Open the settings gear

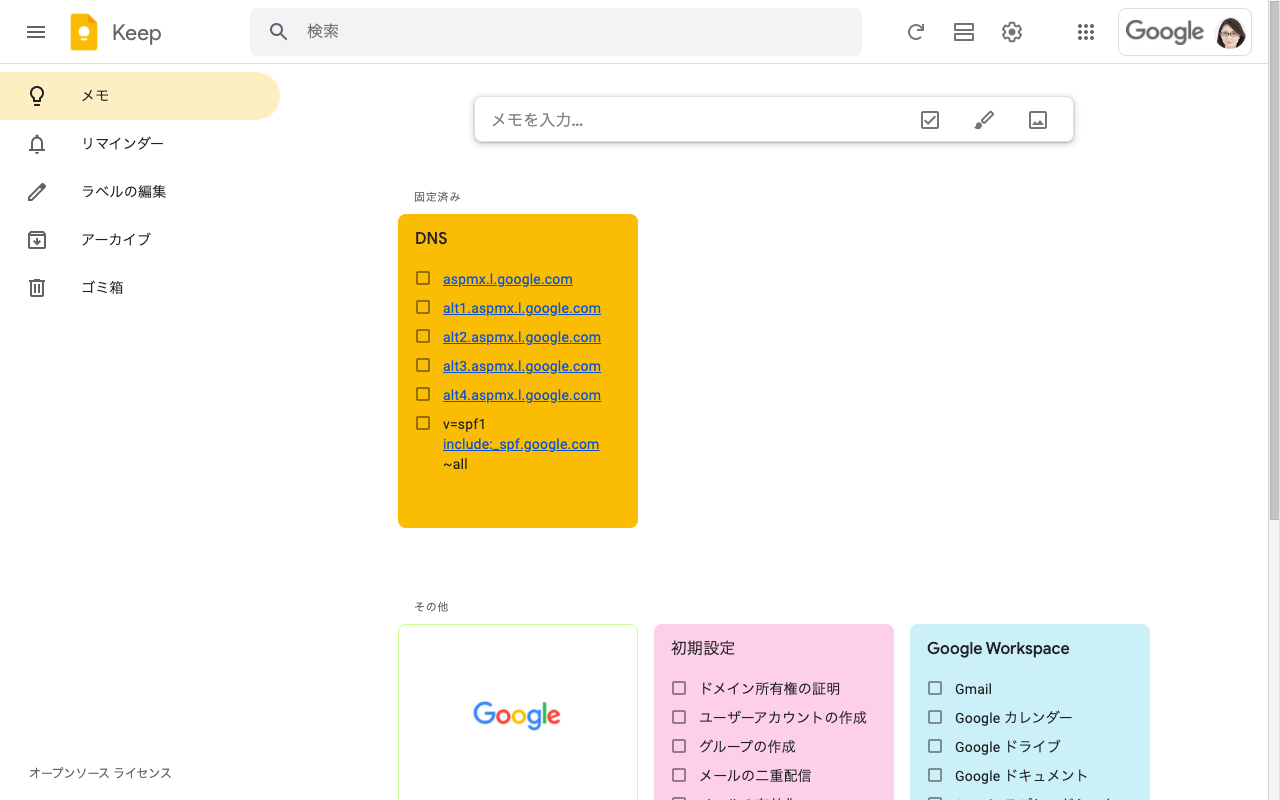click(x=1012, y=32)
